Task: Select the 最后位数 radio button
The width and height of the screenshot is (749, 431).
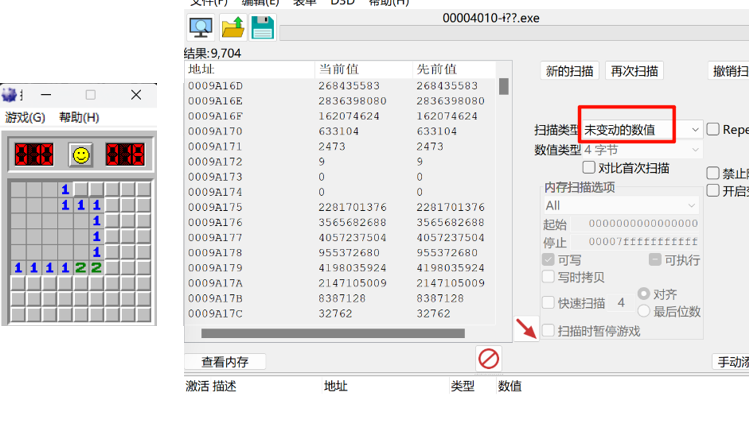Action: point(643,311)
